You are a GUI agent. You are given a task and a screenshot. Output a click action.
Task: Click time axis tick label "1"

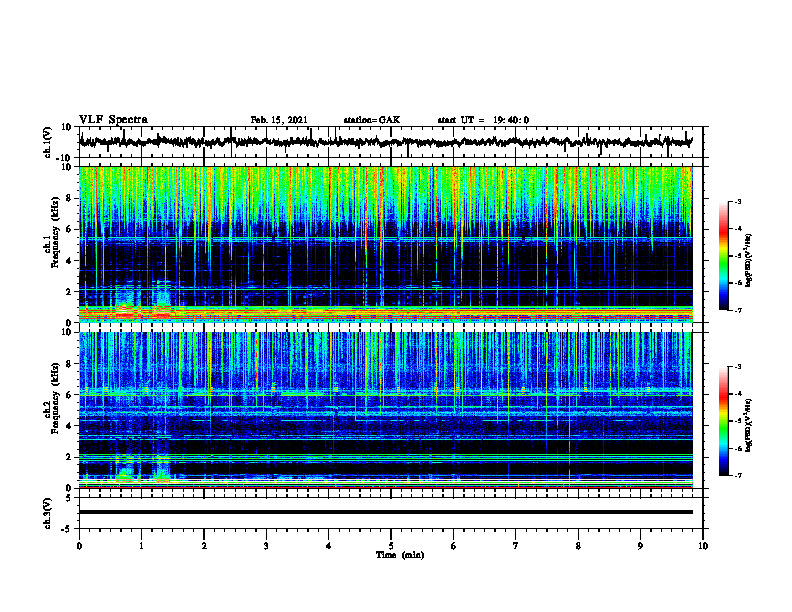(141, 546)
